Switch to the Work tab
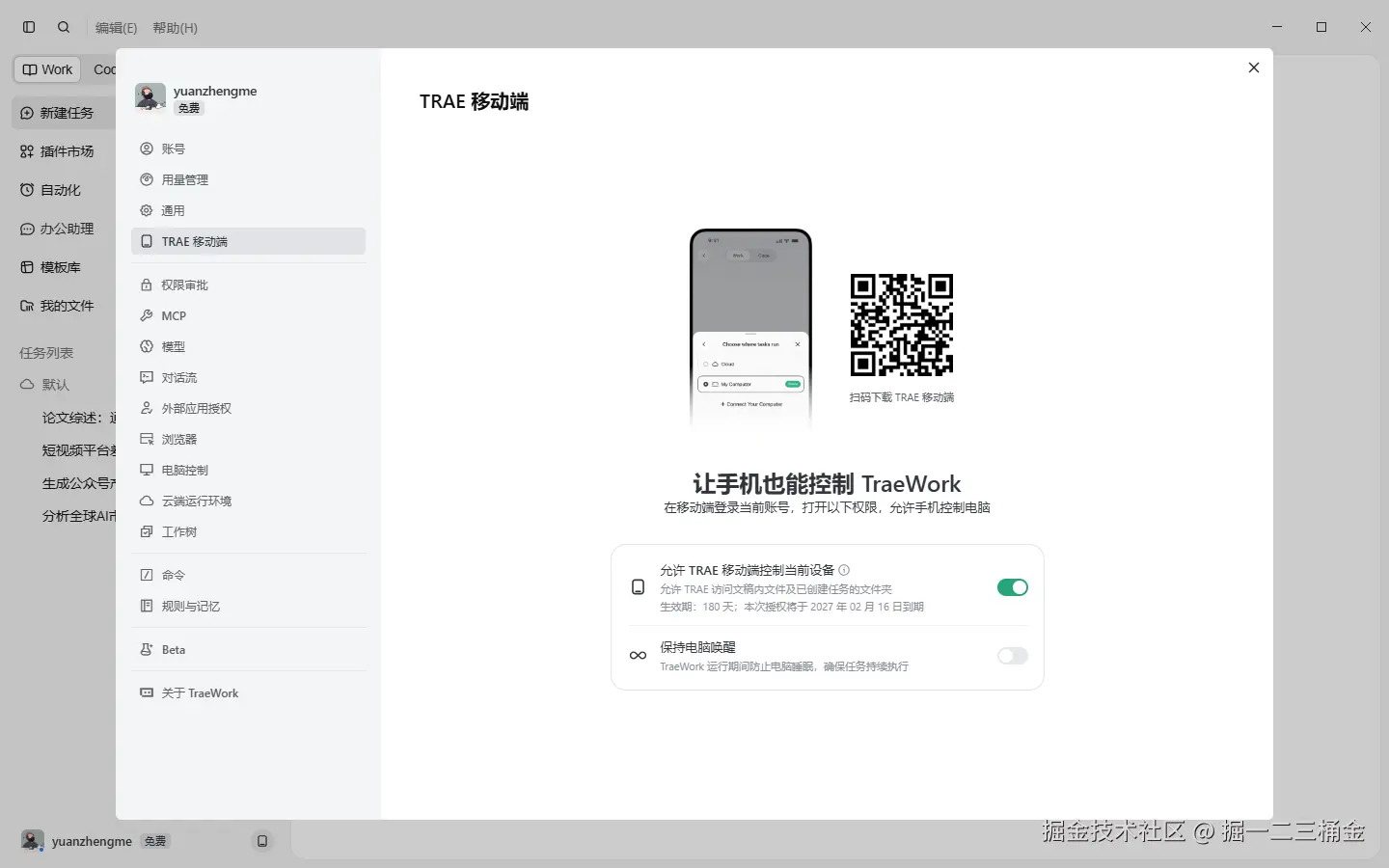 pos(47,69)
